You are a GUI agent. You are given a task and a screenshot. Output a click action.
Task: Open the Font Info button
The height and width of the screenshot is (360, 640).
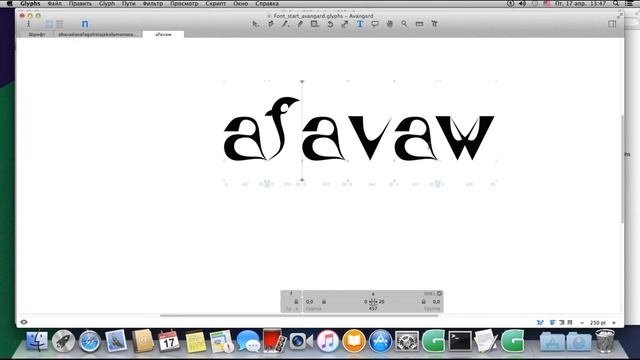(x=29, y=24)
